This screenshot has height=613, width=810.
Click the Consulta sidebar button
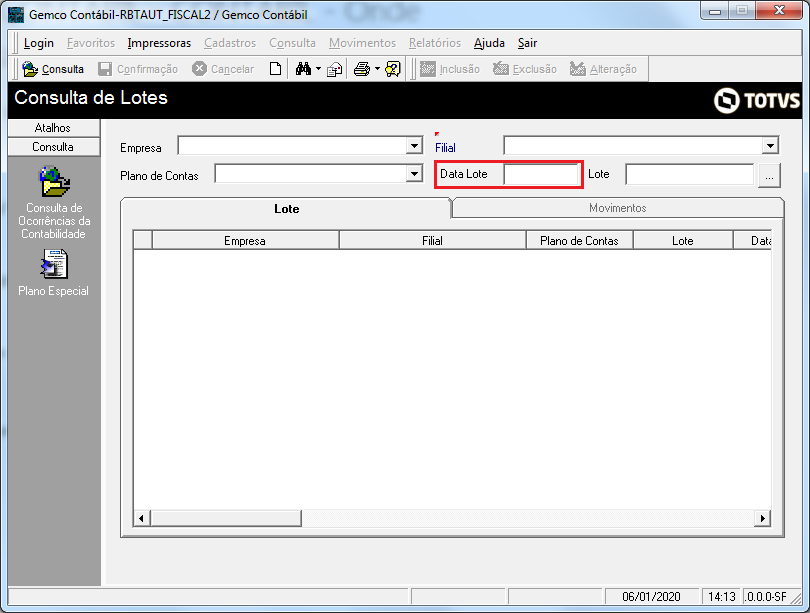coord(54,147)
